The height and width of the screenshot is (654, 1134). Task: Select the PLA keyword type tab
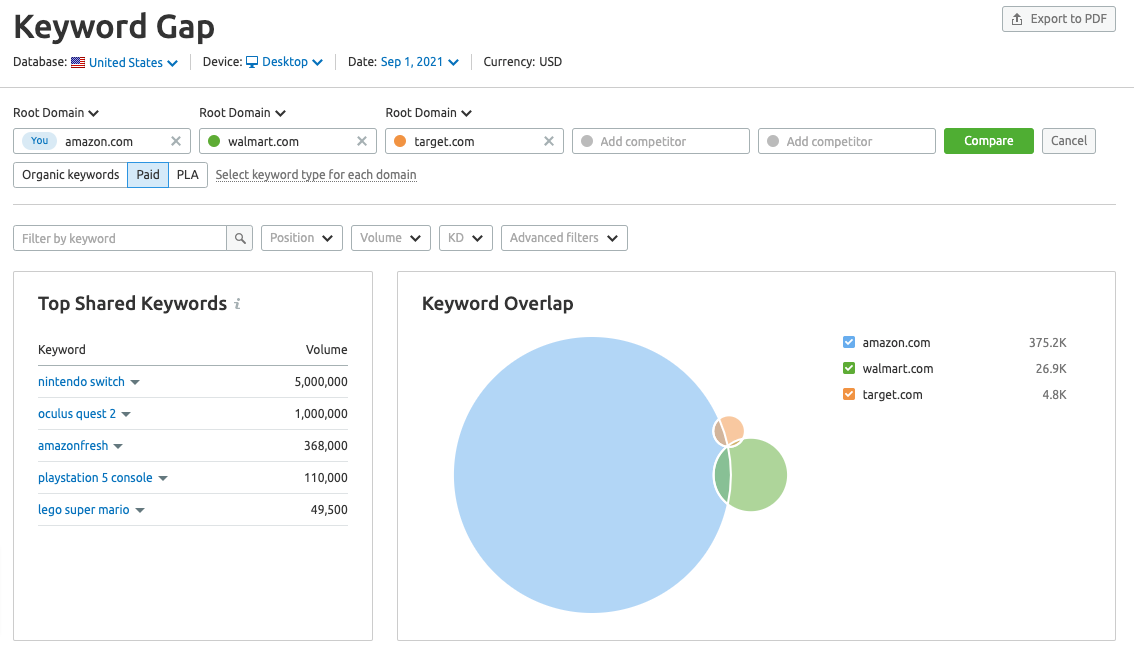click(x=188, y=175)
